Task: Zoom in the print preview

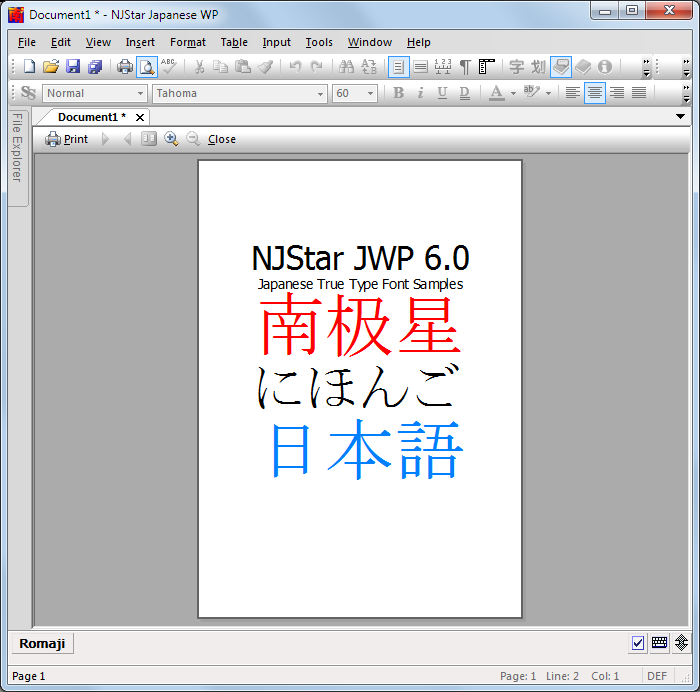Action: (x=171, y=139)
